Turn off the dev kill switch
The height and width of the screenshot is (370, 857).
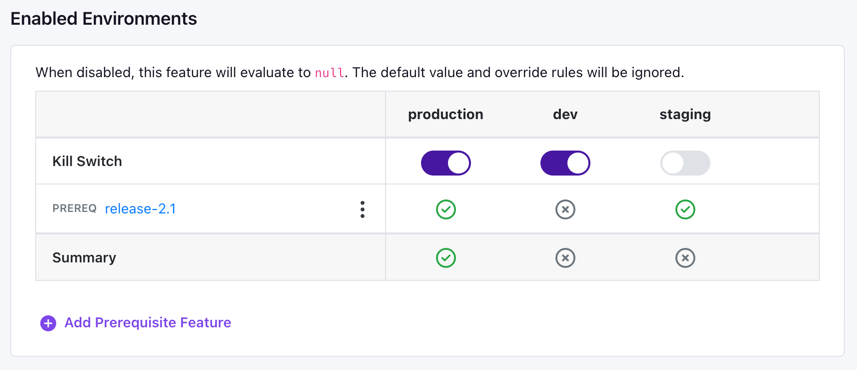[565, 163]
